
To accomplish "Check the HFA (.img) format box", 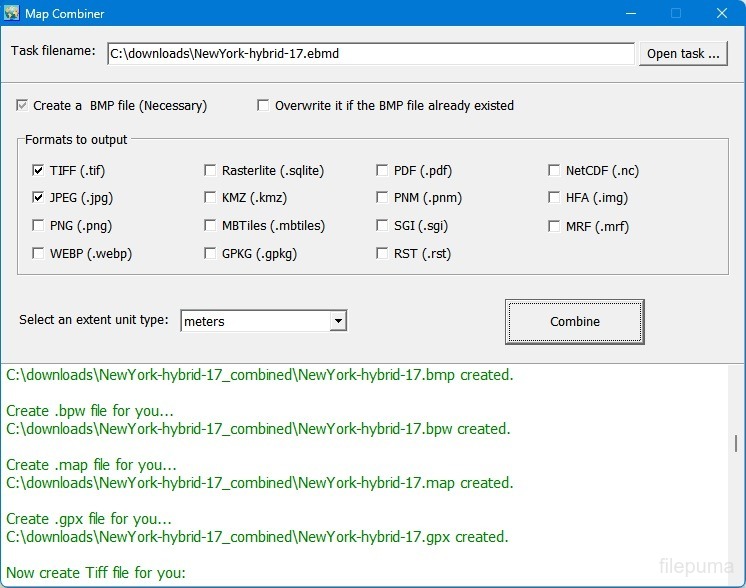I will [555, 198].
